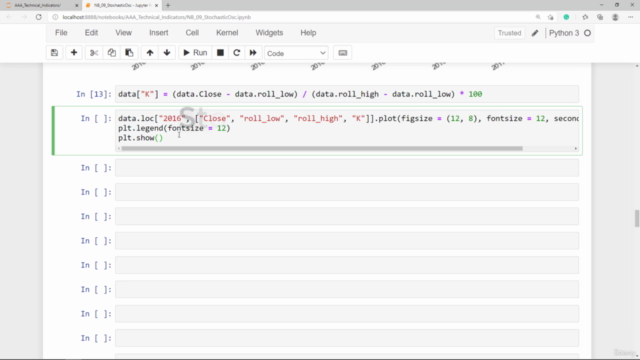The image size is (640, 360).
Task: Open a new browser tab
Action: click(x=168, y=5)
